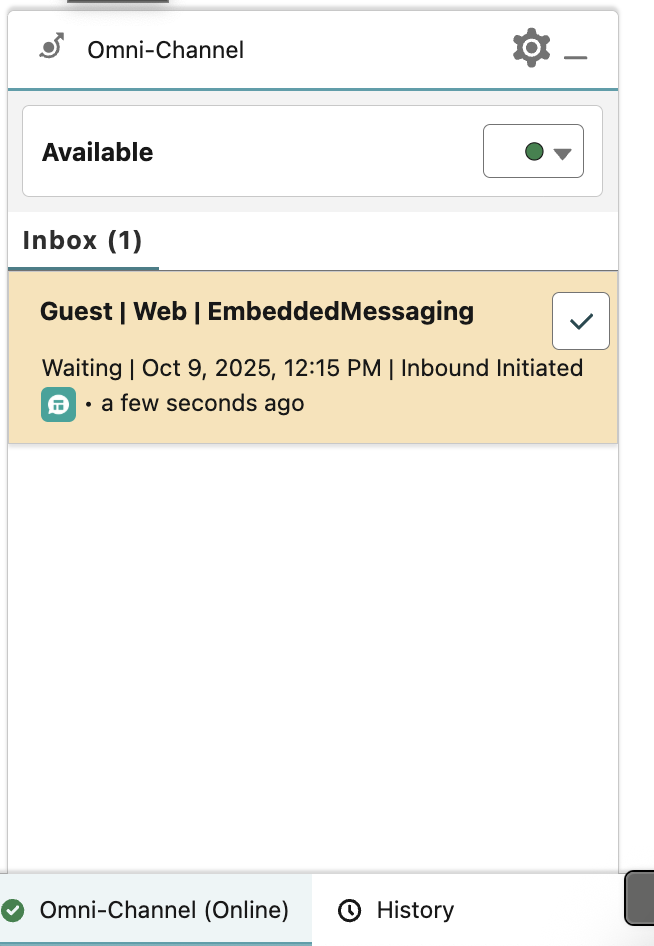The width and height of the screenshot is (654, 946).
Task: Open the Available status selector box
Action: point(533,152)
